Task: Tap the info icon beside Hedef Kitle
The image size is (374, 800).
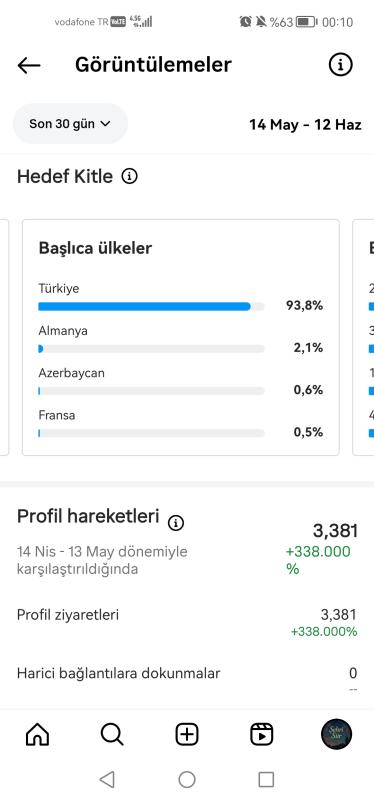Action: click(130, 177)
